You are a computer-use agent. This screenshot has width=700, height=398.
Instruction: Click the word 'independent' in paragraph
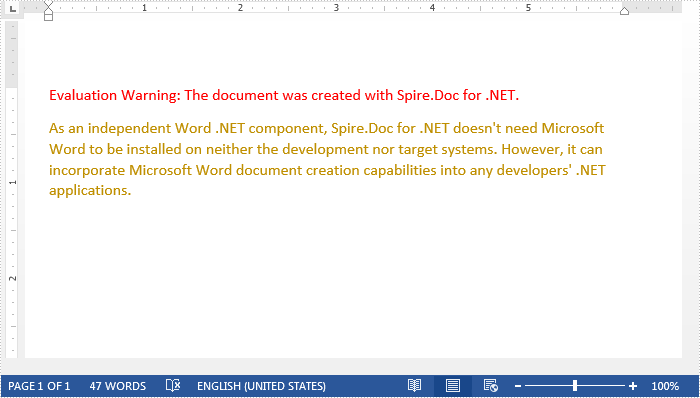(129, 129)
